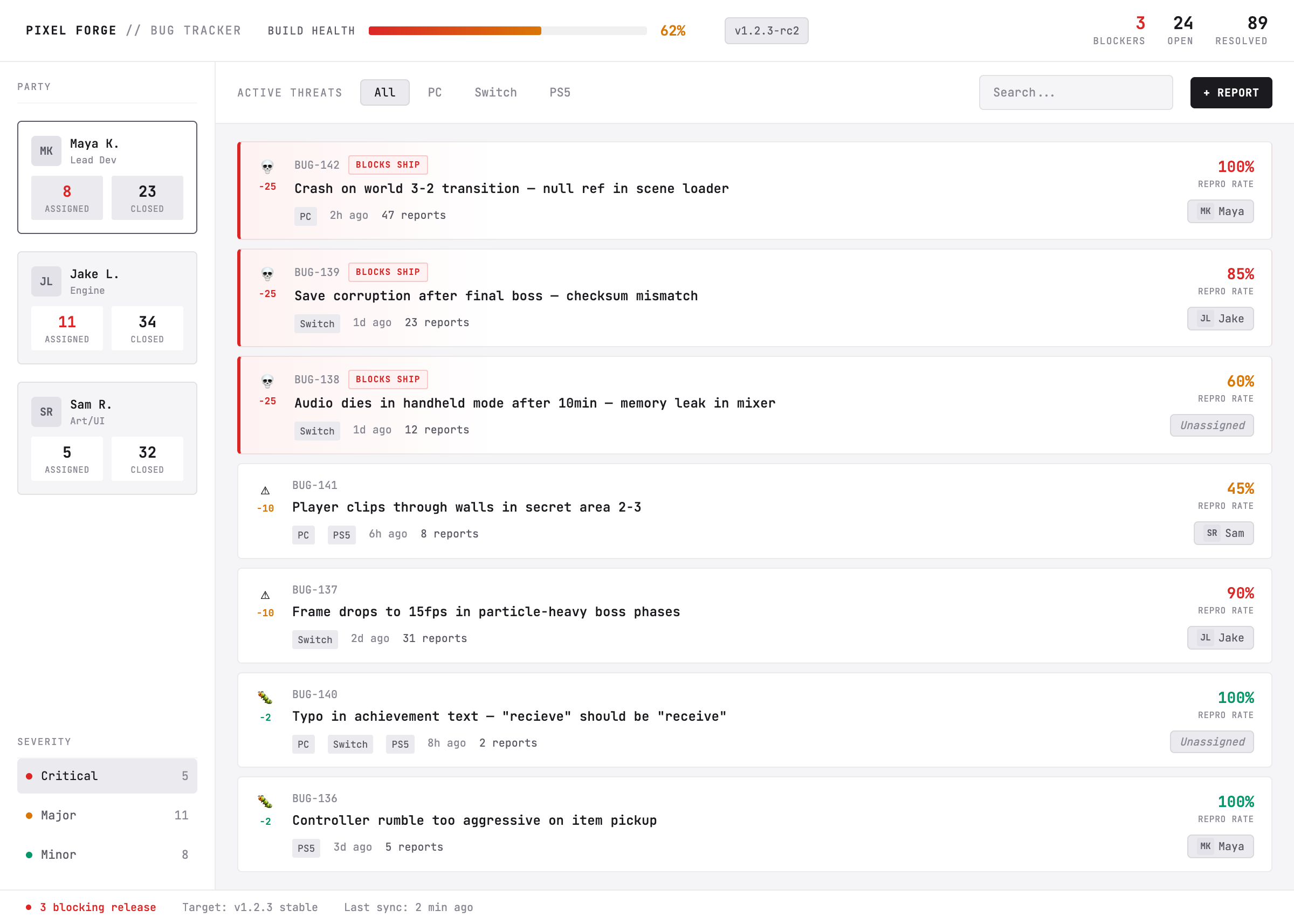Click the caterpillar icon on BUG-136
The height and width of the screenshot is (924, 1294).
(x=265, y=801)
